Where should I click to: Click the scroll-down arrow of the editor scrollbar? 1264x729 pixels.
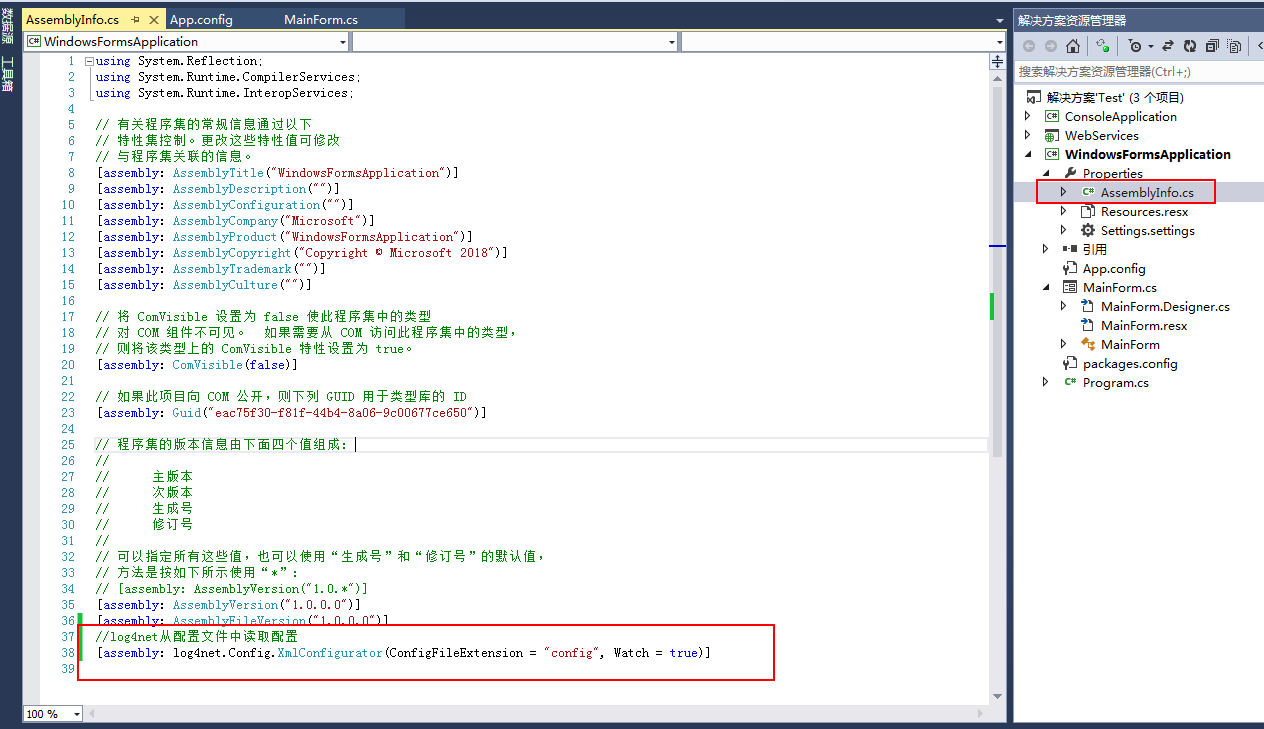[997, 696]
